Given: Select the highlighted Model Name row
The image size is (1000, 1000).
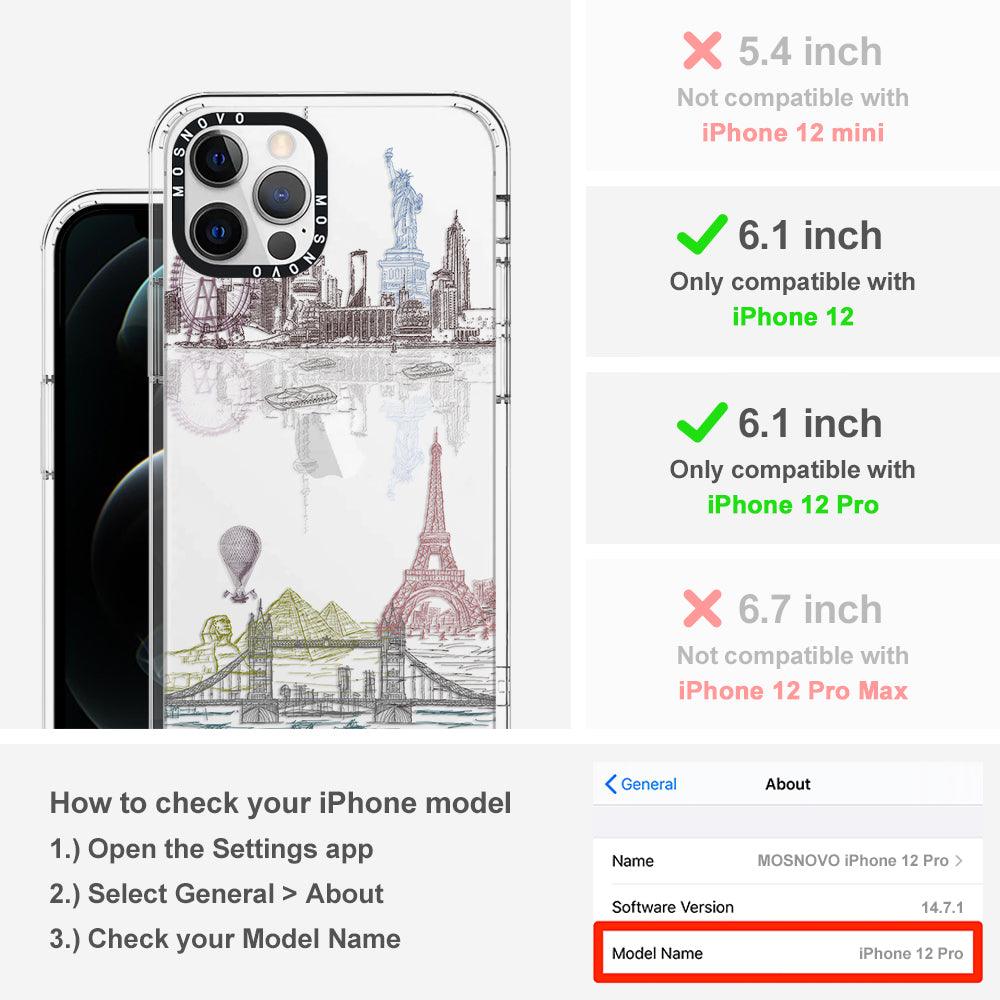Looking at the screenshot, I should (x=788, y=953).
